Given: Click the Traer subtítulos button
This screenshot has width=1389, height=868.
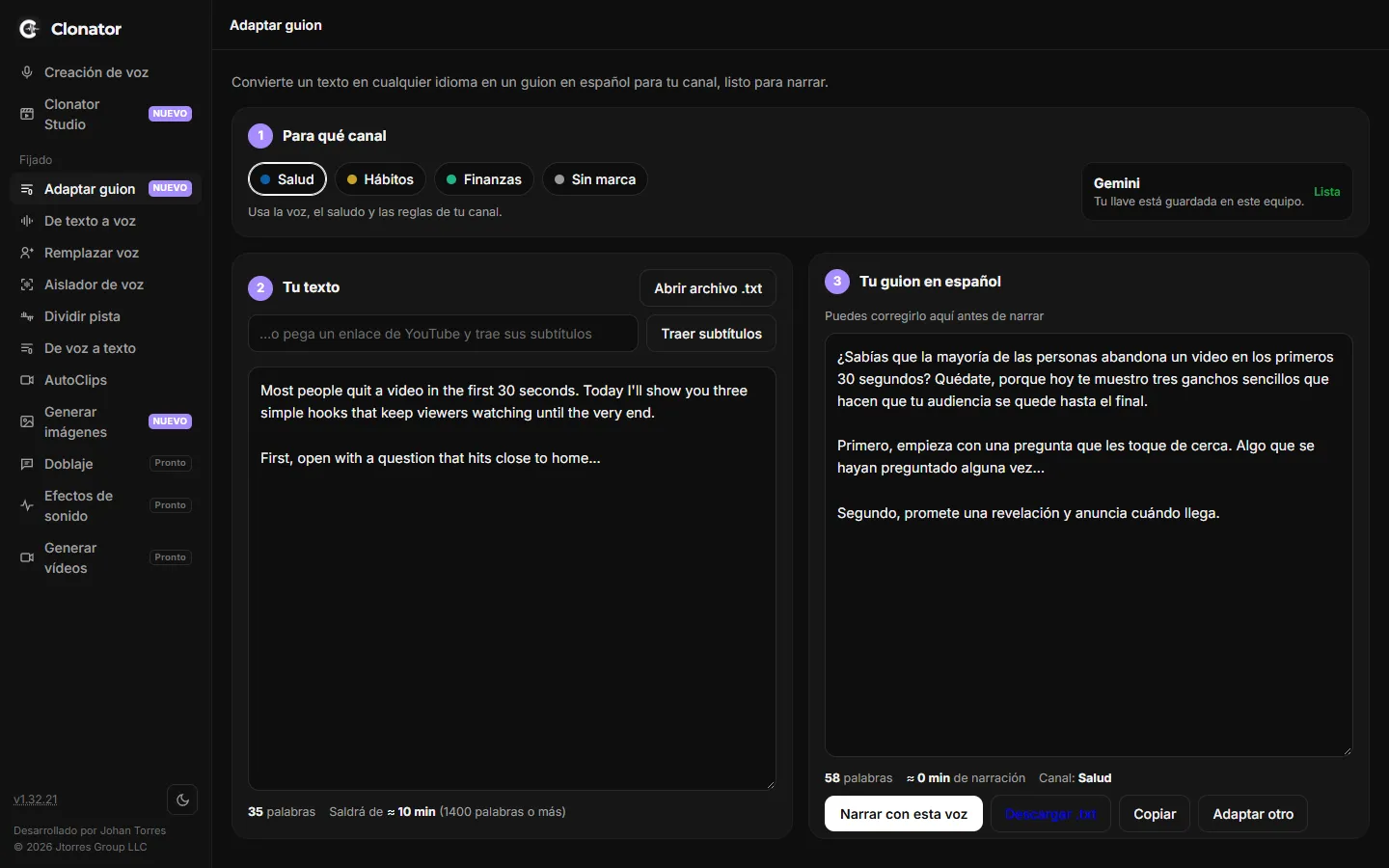Looking at the screenshot, I should [x=711, y=334].
